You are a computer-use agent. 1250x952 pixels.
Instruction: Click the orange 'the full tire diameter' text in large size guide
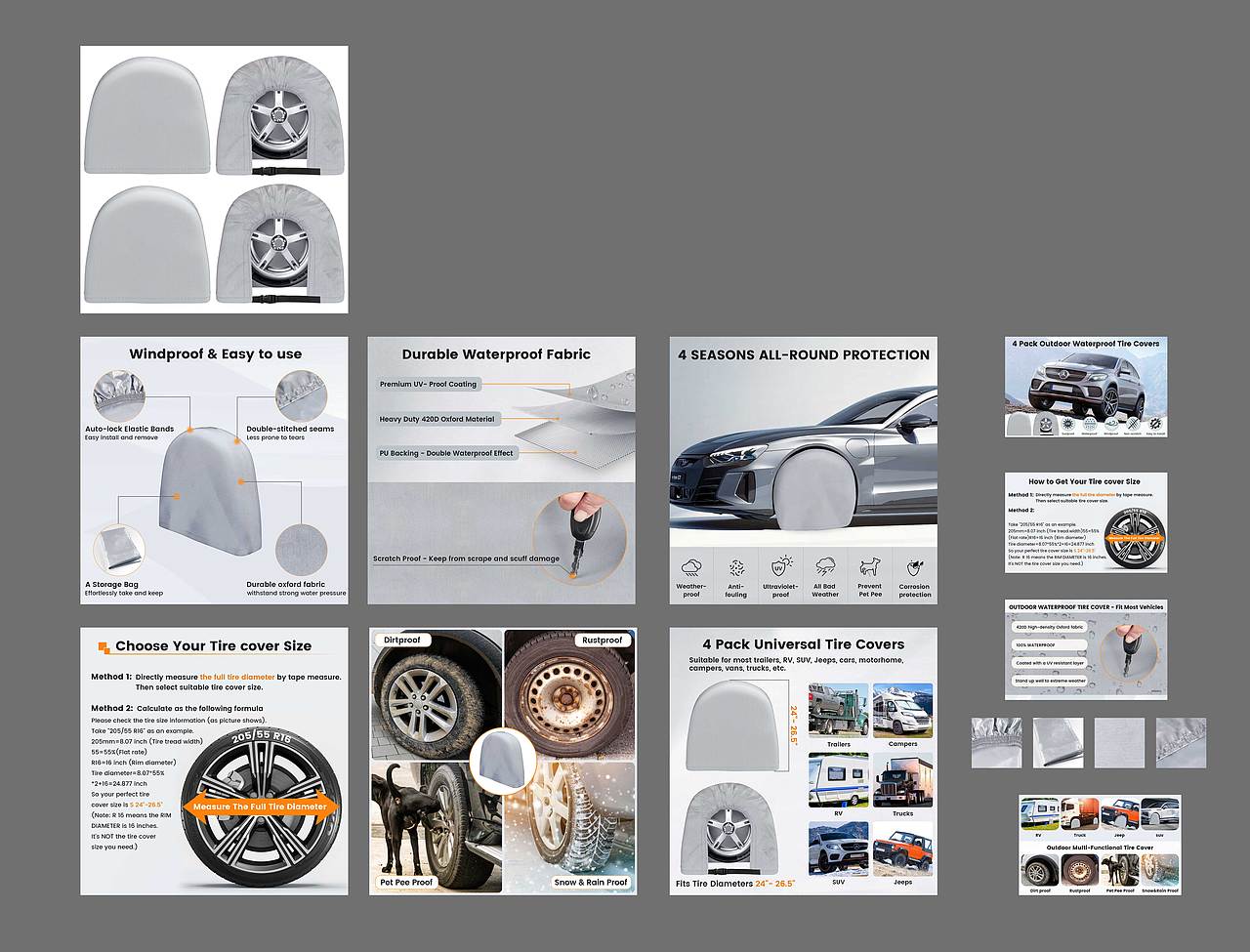point(237,677)
